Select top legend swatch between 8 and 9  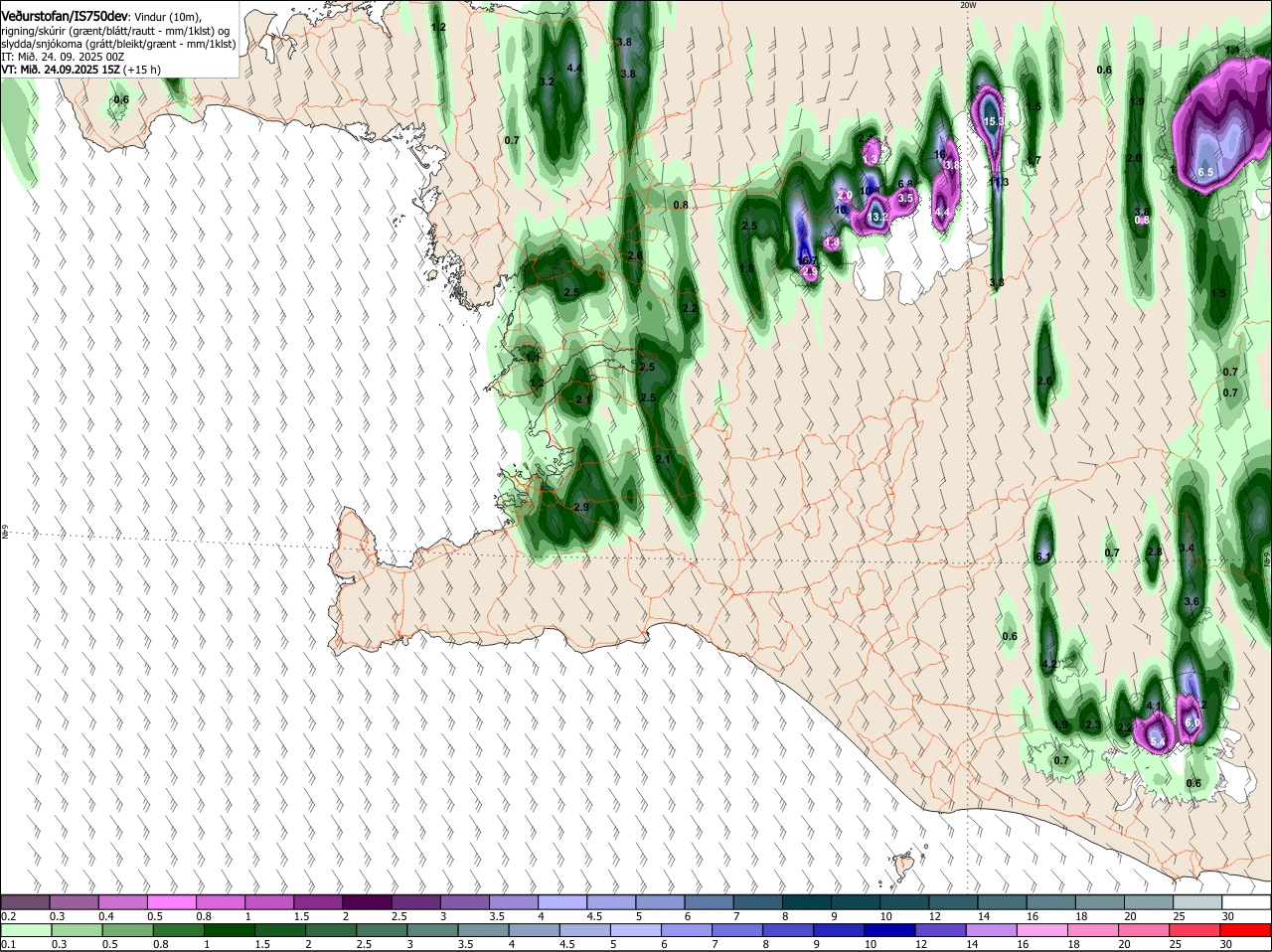click(807, 901)
